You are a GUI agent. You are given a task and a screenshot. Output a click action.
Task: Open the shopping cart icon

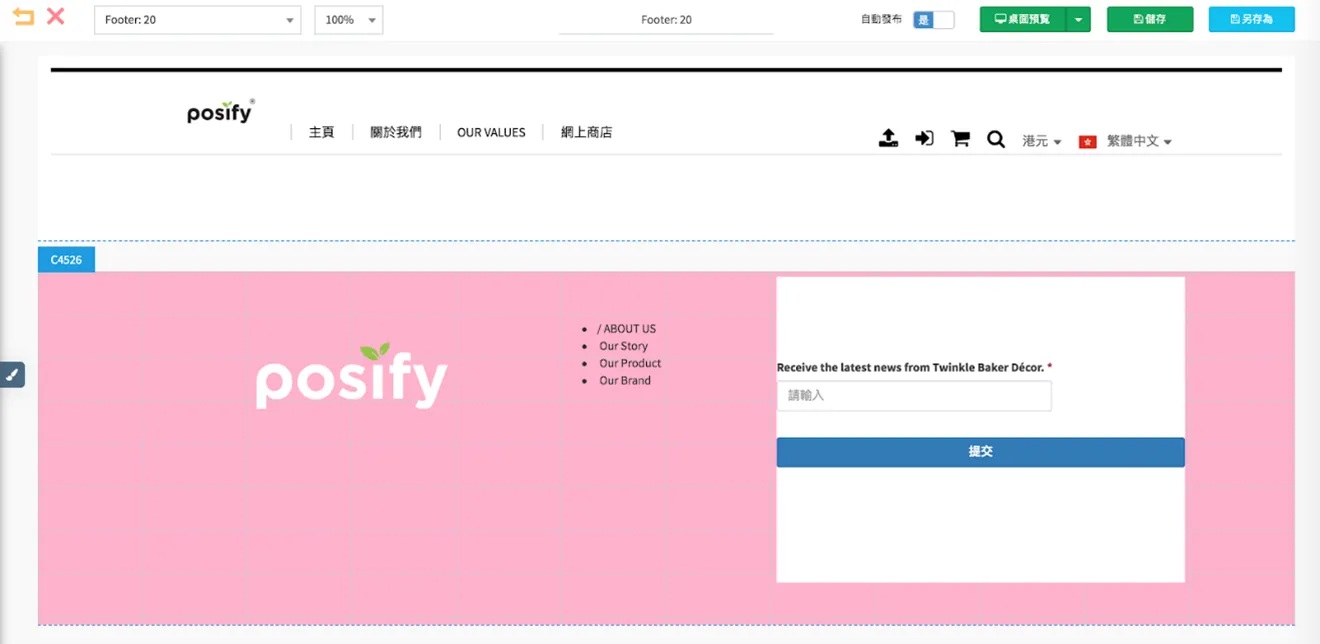coord(960,139)
